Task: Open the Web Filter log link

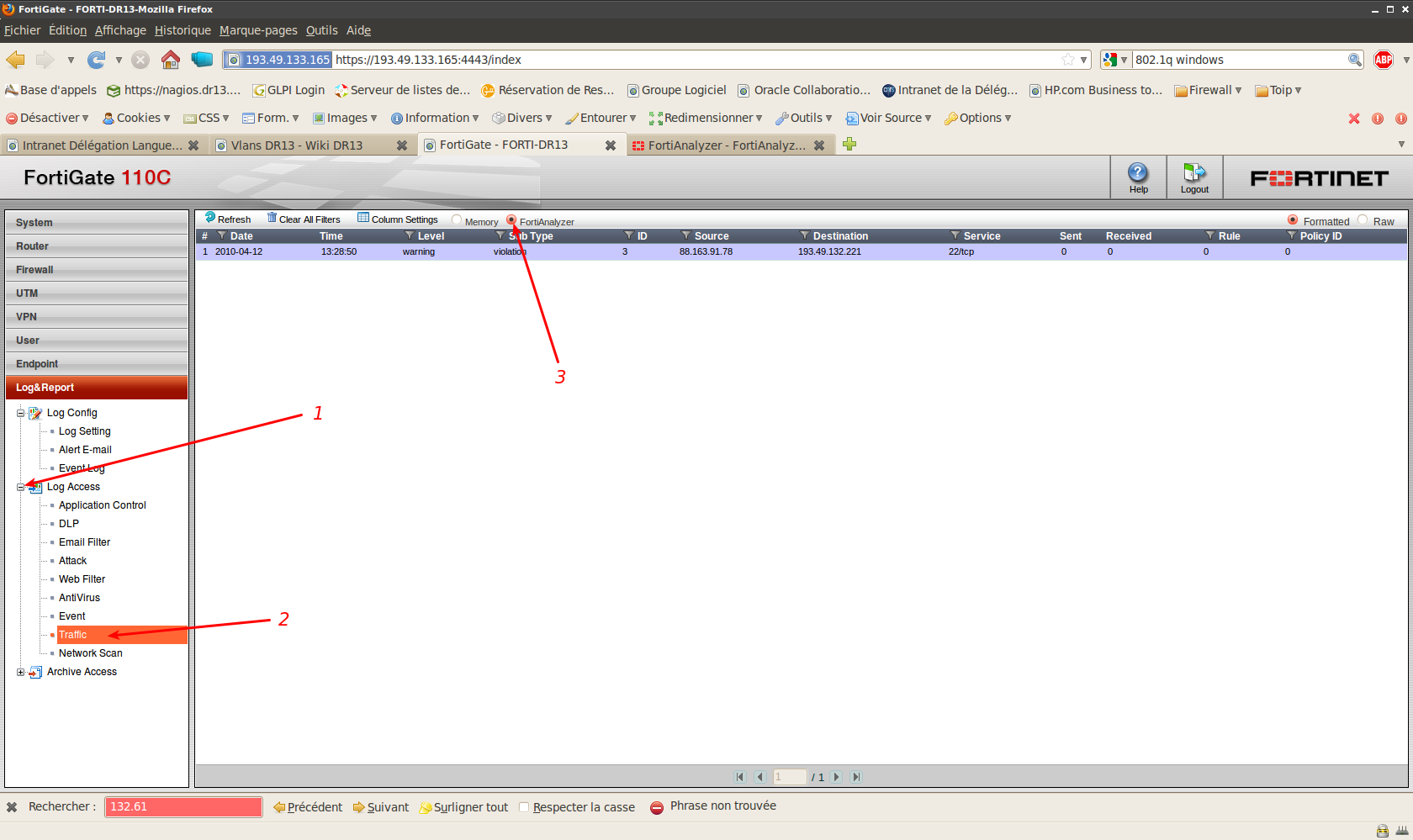Action: pyautogui.click(x=82, y=579)
